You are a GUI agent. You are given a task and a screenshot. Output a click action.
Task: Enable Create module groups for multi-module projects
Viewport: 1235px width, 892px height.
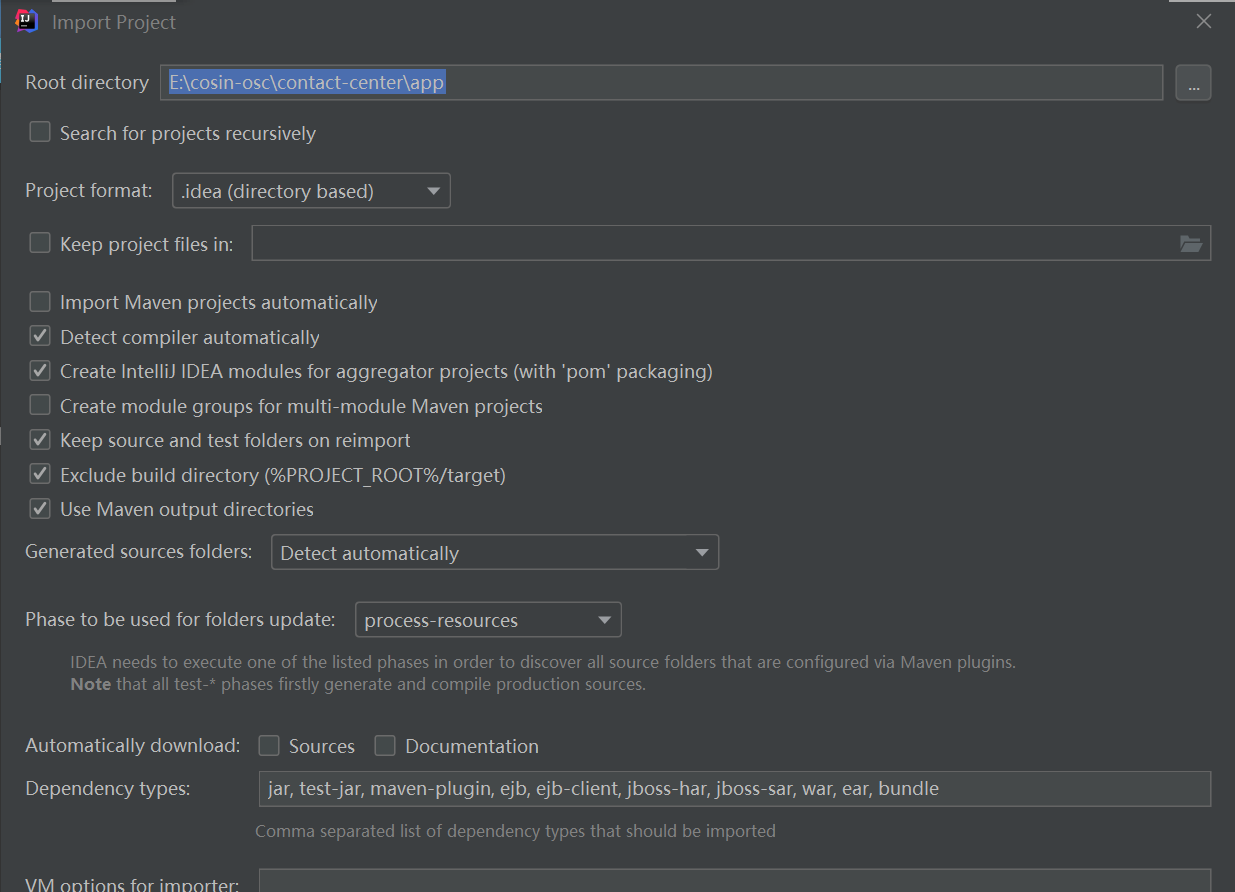coord(39,405)
